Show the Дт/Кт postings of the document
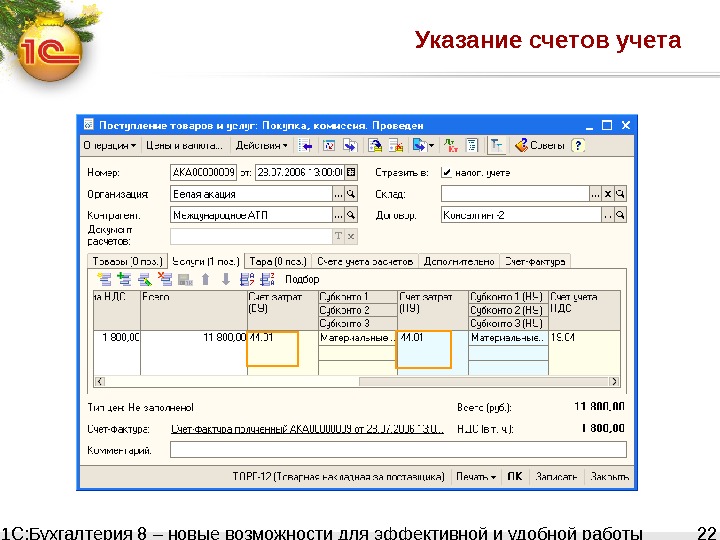Image resolution: width=720 pixels, height=540 pixels. [x=451, y=146]
